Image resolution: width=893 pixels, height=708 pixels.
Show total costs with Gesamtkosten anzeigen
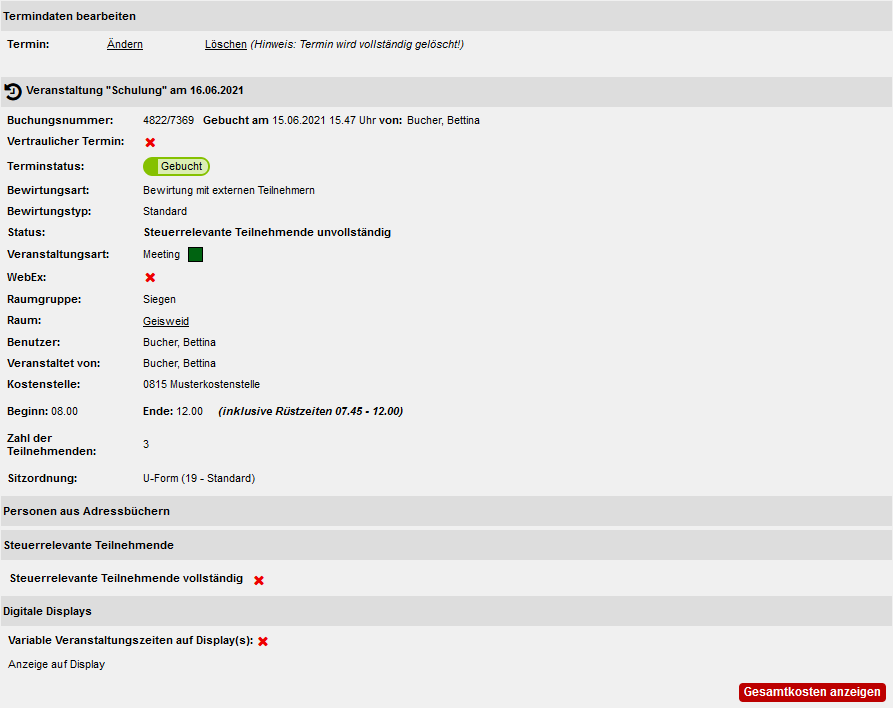point(812,692)
